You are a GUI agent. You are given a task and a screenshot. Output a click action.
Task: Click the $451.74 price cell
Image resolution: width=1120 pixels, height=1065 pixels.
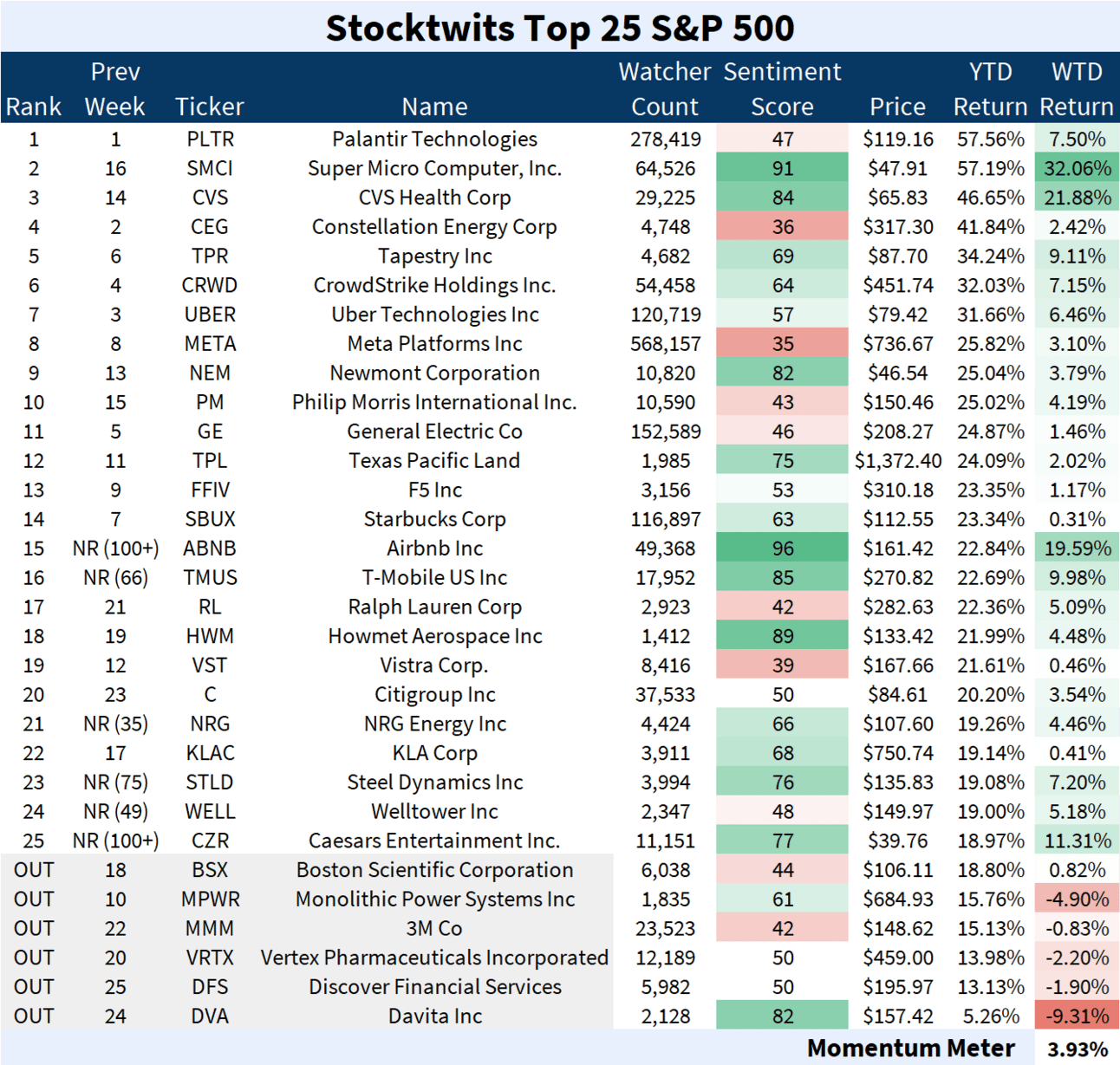coord(898,286)
